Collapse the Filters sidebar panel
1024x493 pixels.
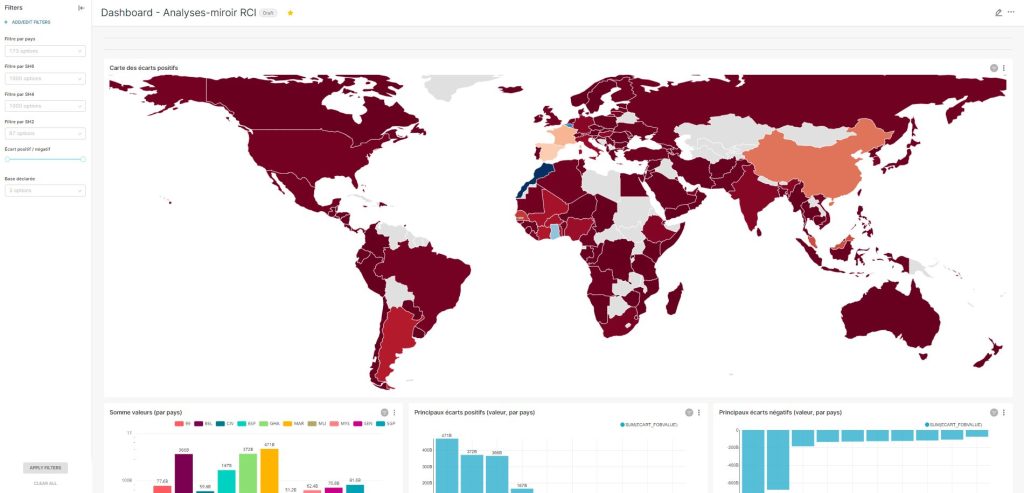pyautogui.click(x=81, y=8)
